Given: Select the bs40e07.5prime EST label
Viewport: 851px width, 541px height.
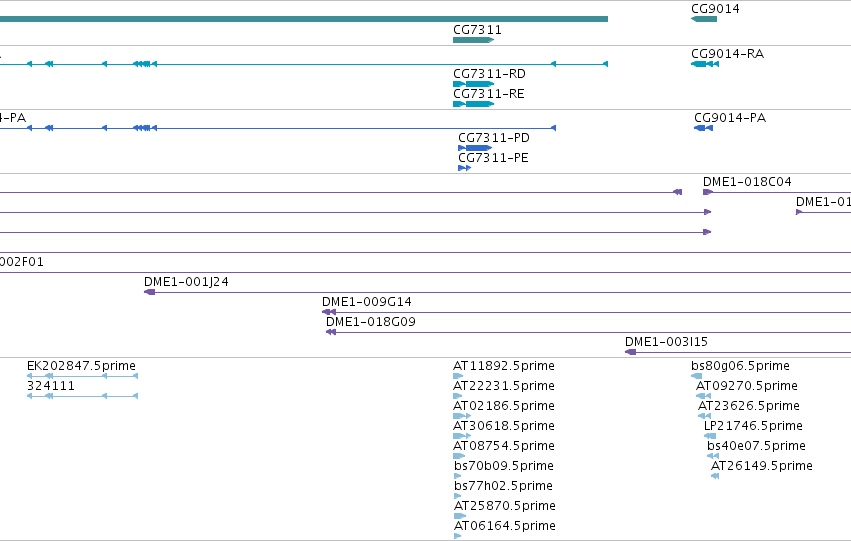Looking at the screenshot, I should click(x=756, y=447).
